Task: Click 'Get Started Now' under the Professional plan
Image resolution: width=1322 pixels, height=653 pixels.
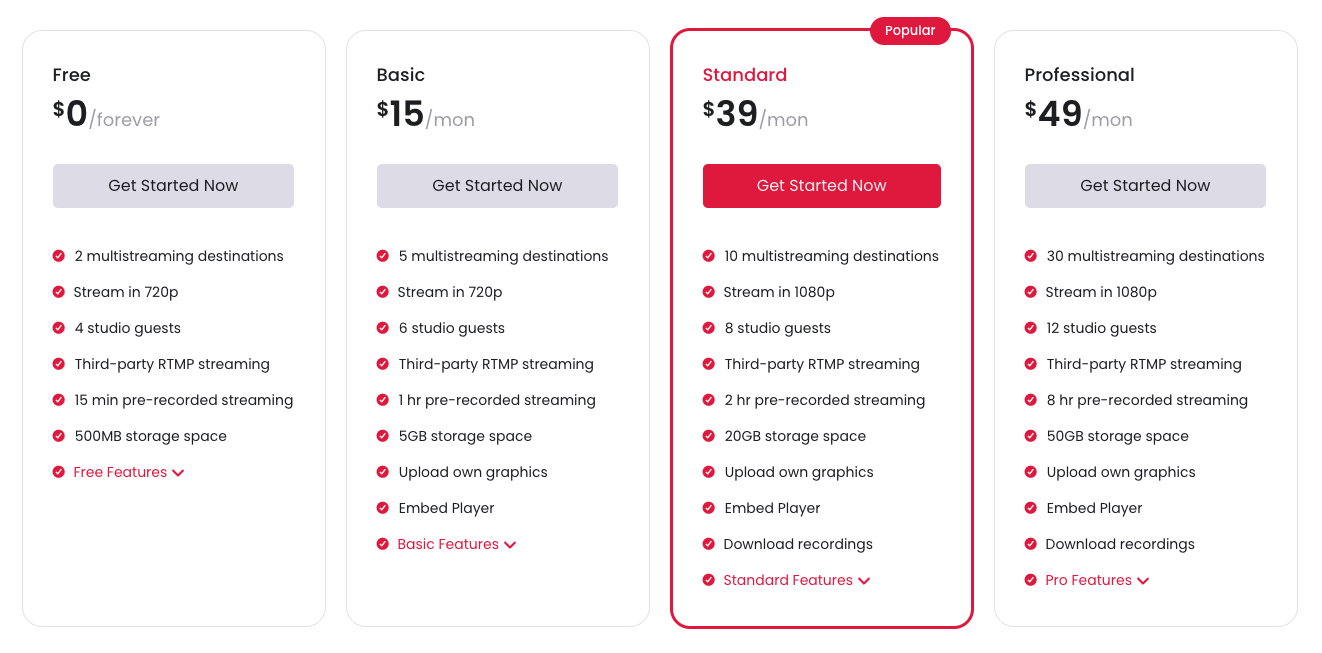Action: pos(1145,185)
